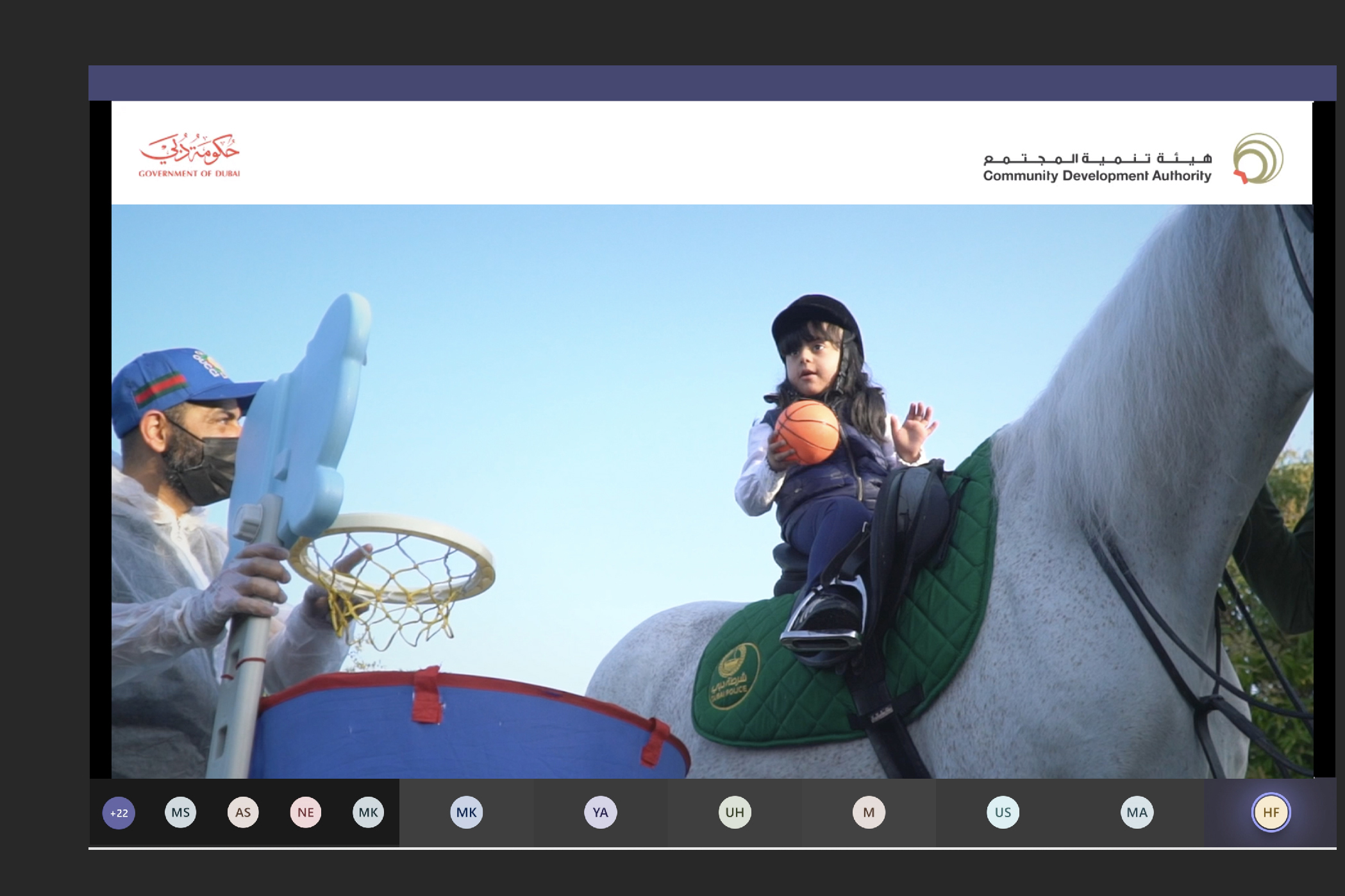Select the large blue MK participant tile
Viewport: 1345px width, 896px height.
pos(466,813)
